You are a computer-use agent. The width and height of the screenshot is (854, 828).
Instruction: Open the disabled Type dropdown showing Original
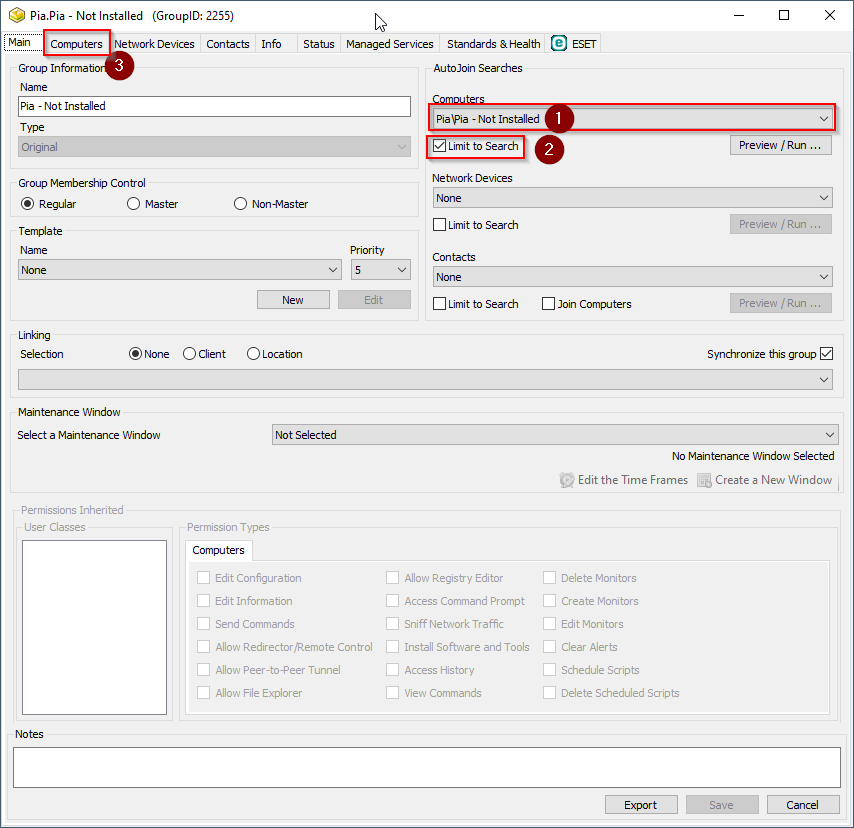tap(214, 147)
